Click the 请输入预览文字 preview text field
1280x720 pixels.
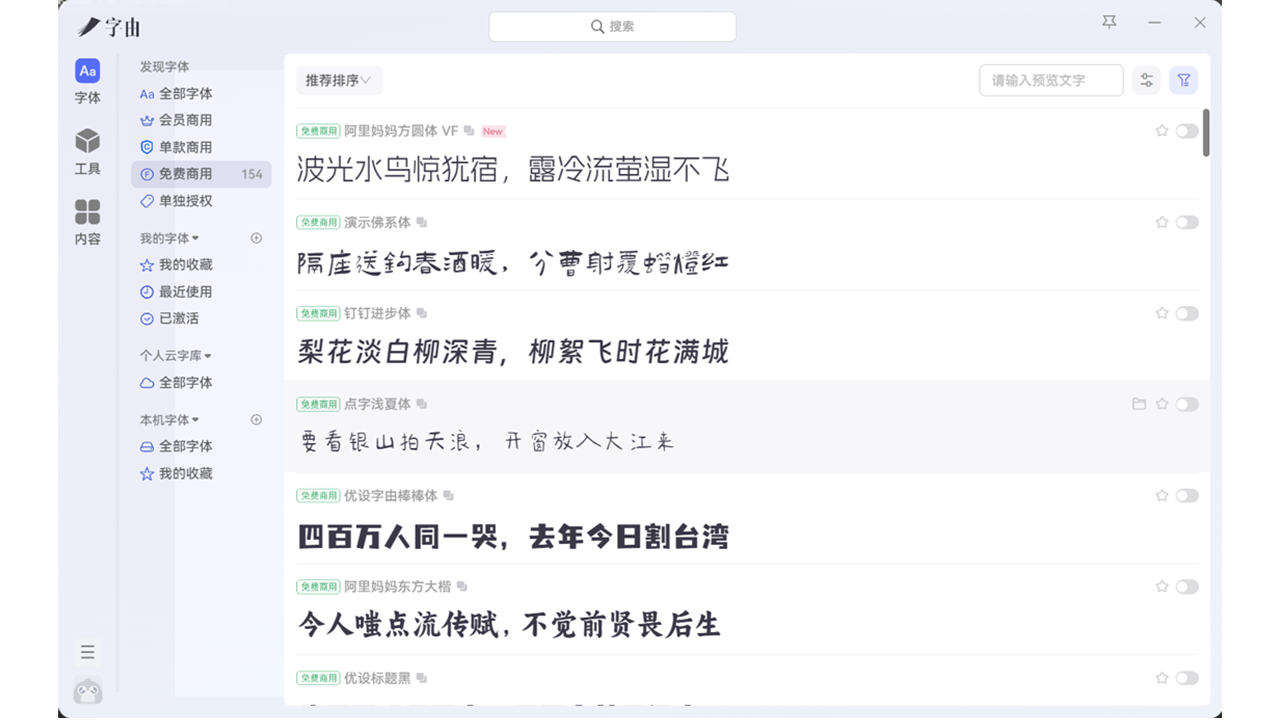[x=1050, y=80]
